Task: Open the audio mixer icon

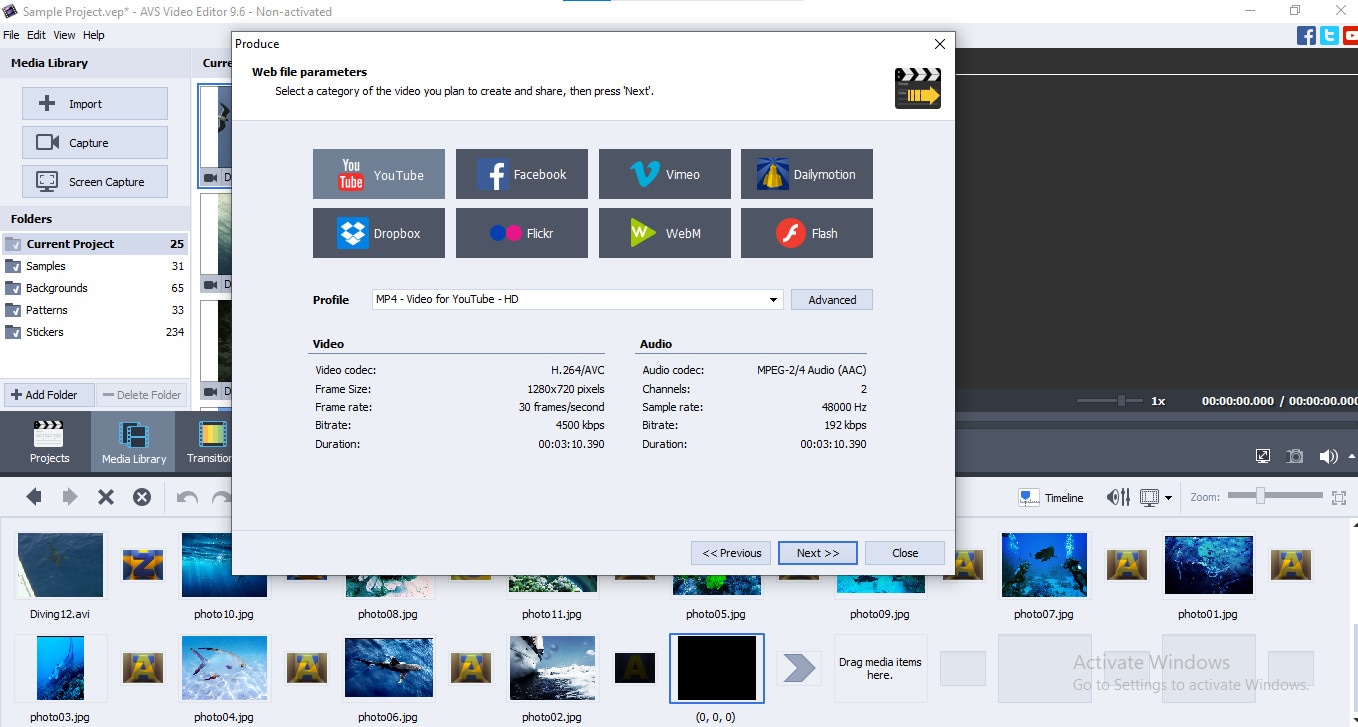Action: click(1118, 498)
